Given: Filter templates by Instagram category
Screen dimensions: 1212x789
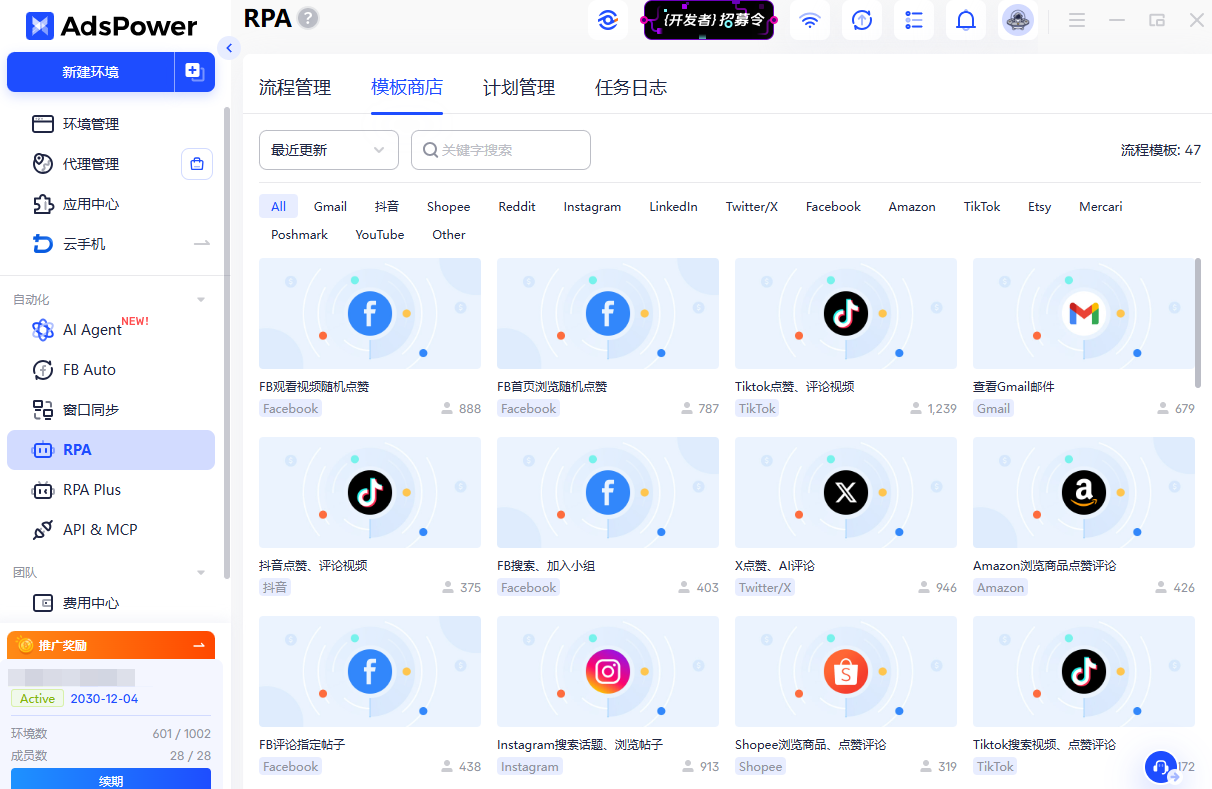Looking at the screenshot, I should click(592, 206).
